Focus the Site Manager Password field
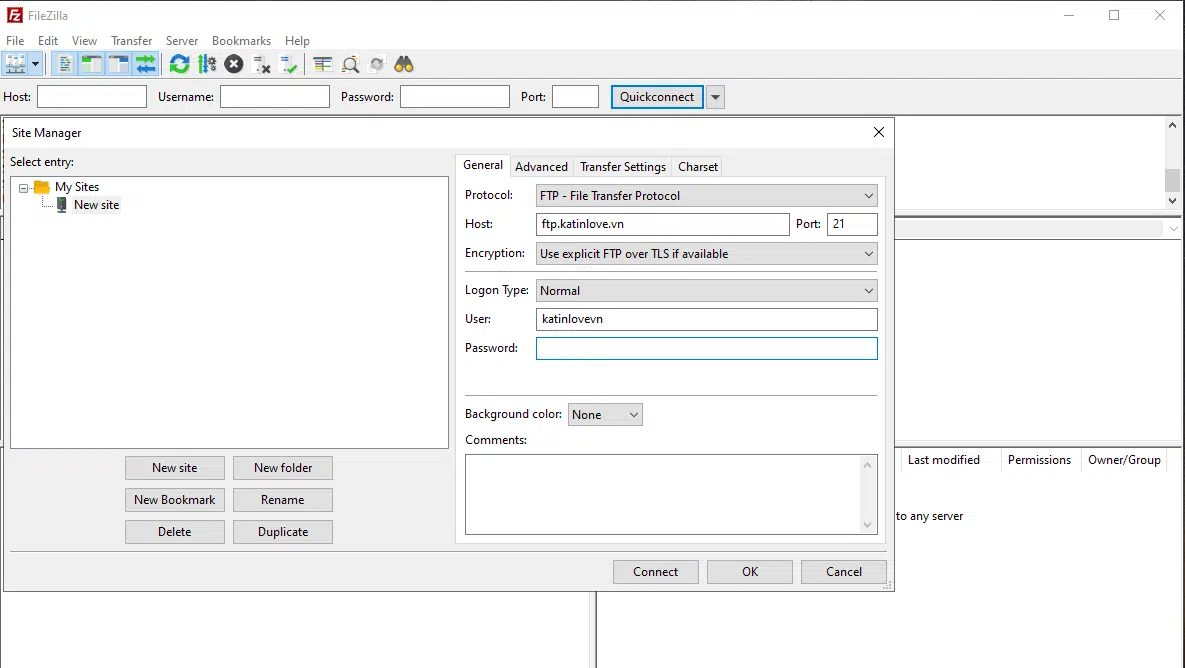Viewport: 1185px width, 668px height. point(707,348)
